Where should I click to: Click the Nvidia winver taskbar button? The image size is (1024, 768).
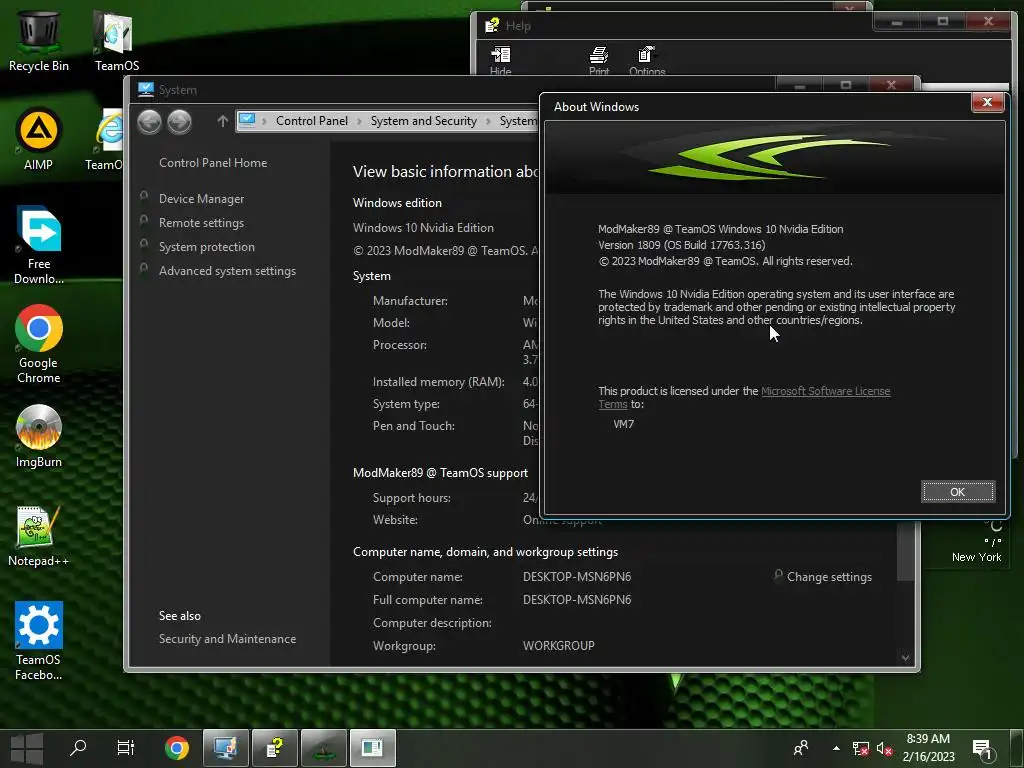click(x=324, y=748)
